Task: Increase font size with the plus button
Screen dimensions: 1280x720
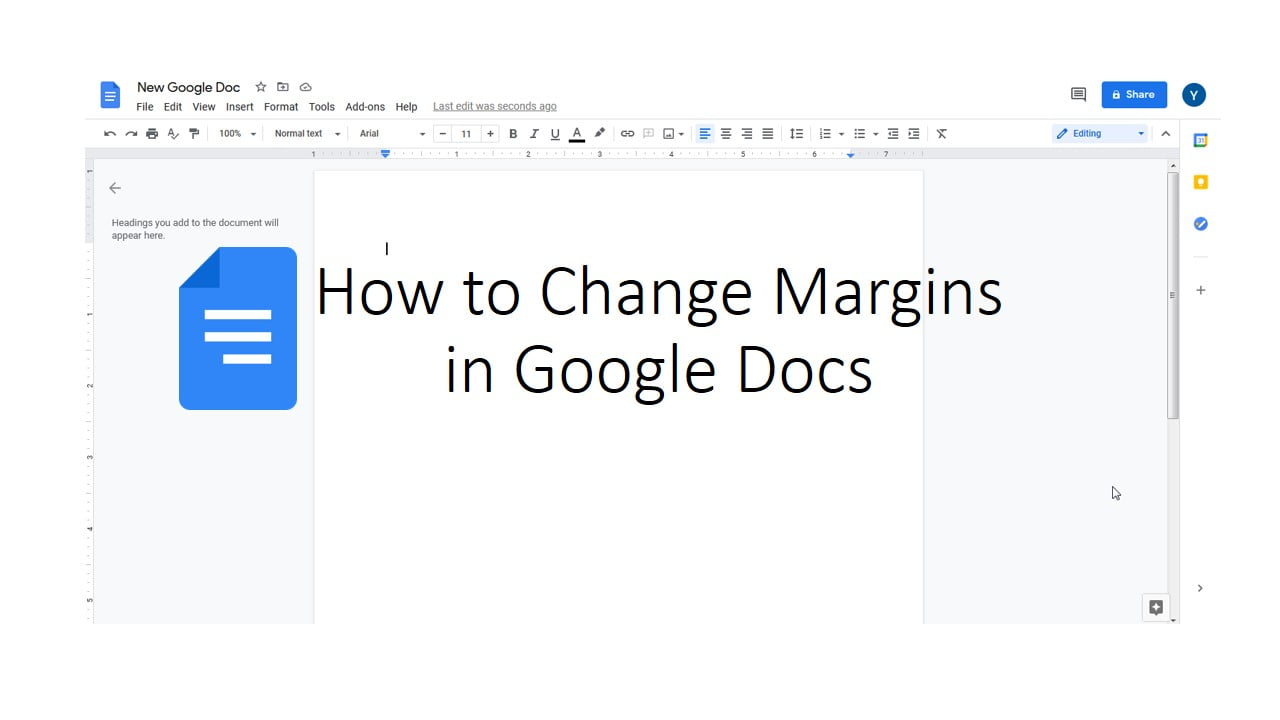Action: tap(490, 134)
